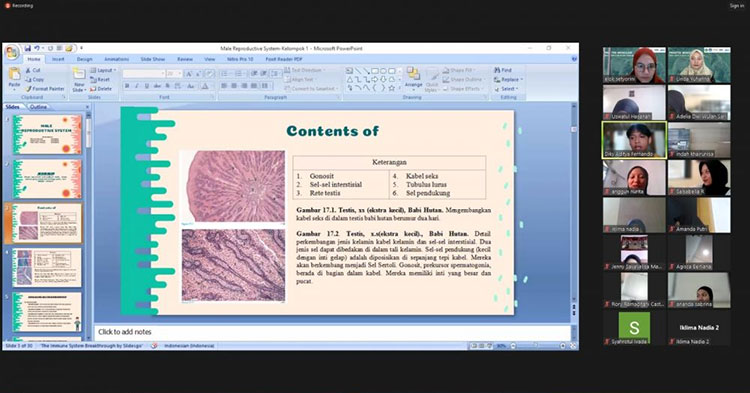The width and height of the screenshot is (750, 393).
Task: Pick the star shape in Drawing gallery
Action: [392, 88]
